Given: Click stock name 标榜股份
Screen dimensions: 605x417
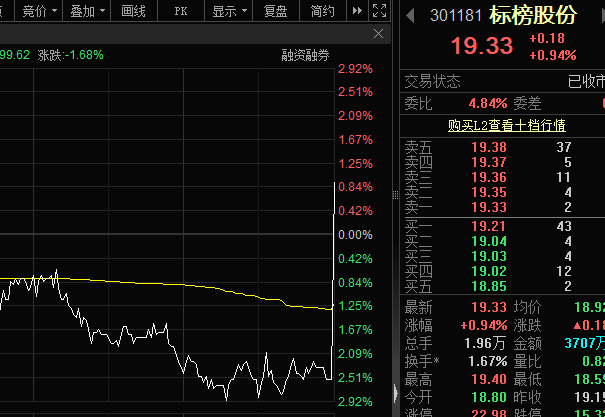Looking at the screenshot, I should pos(533,15).
